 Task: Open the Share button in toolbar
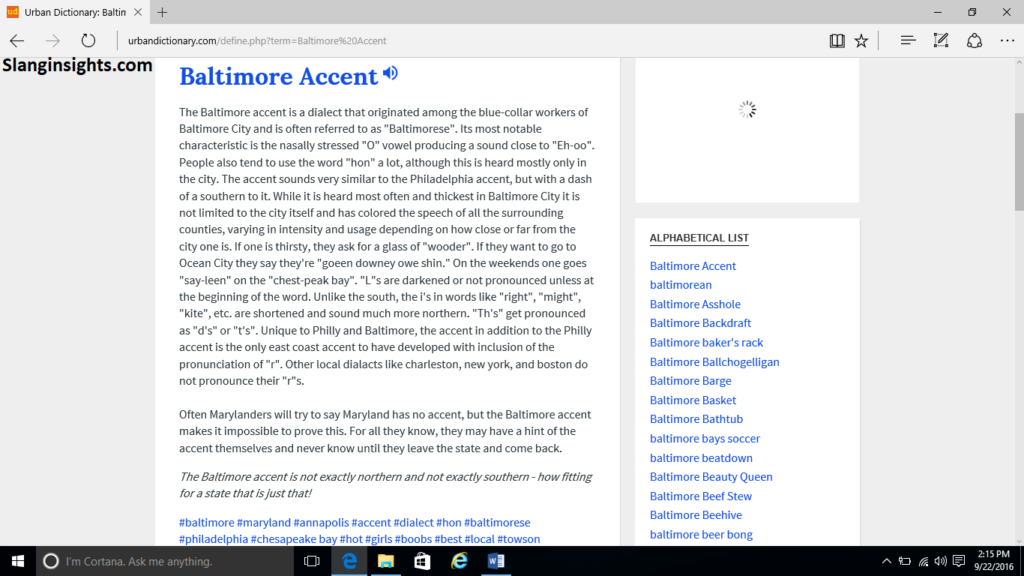point(974,40)
